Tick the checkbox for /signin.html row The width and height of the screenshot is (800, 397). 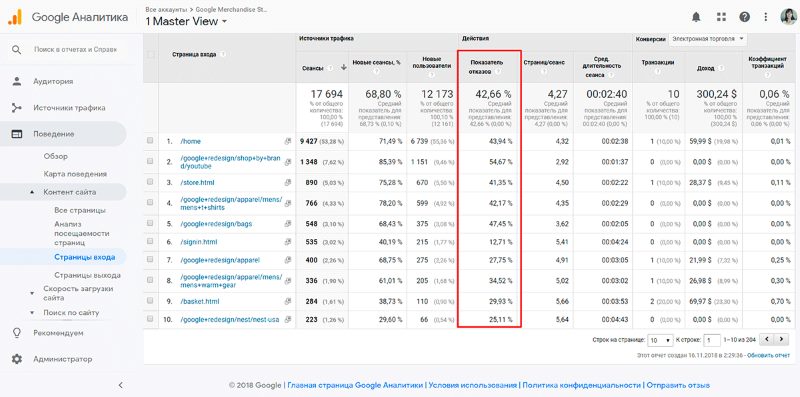click(150, 241)
